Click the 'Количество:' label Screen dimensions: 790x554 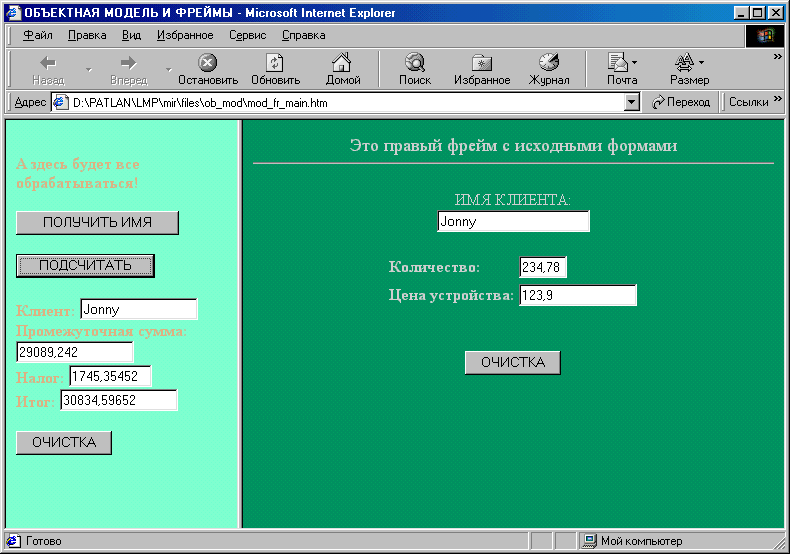click(x=434, y=267)
